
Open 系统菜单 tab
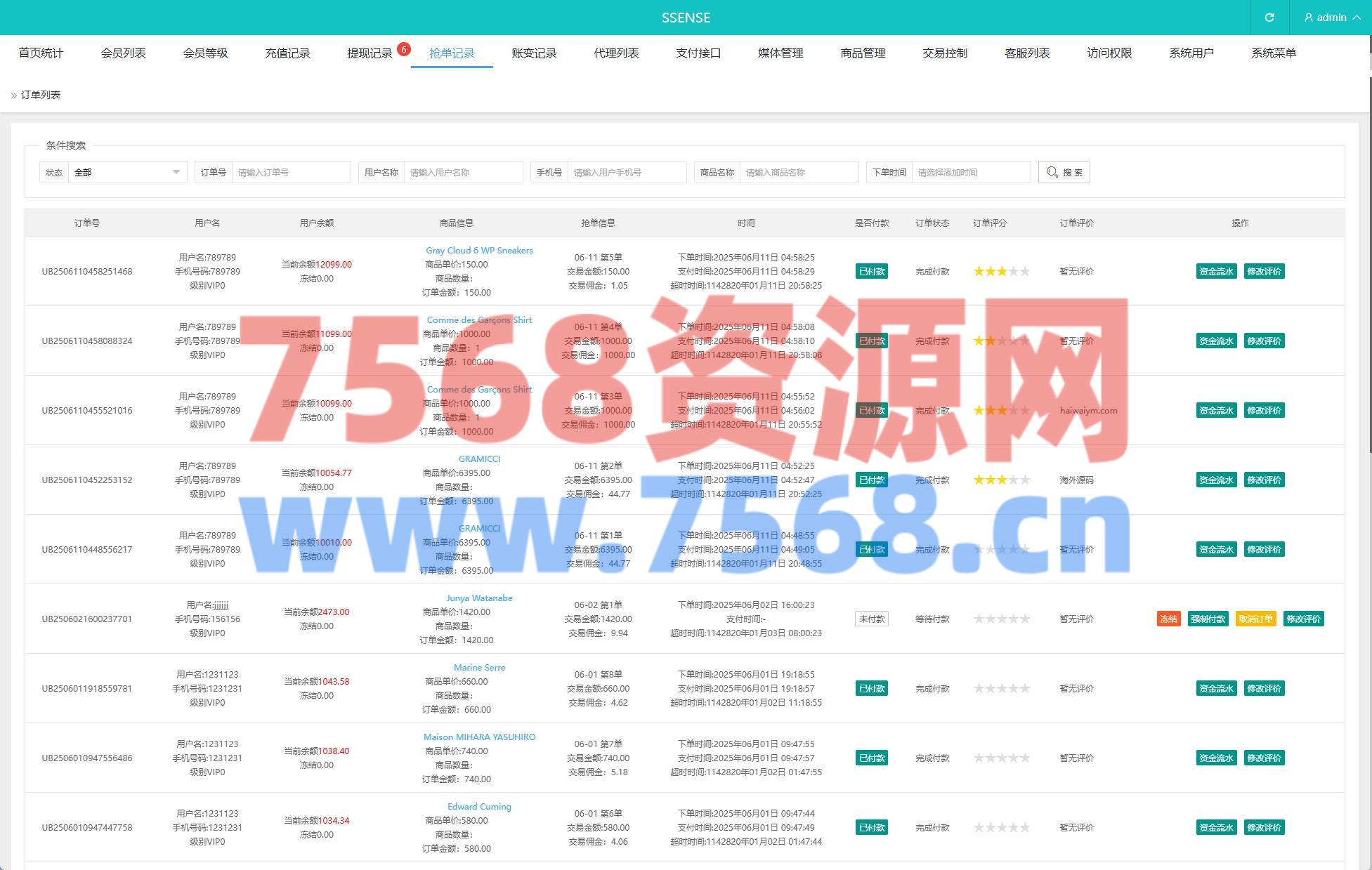pos(1274,53)
